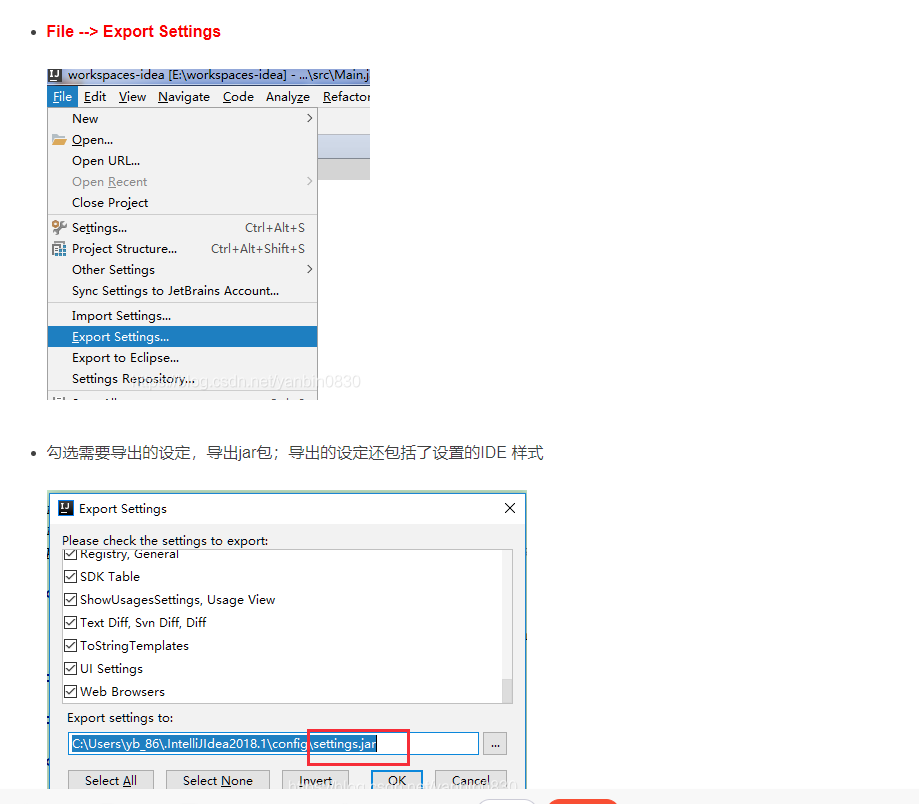Open the Code menu

tap(238, 97)
